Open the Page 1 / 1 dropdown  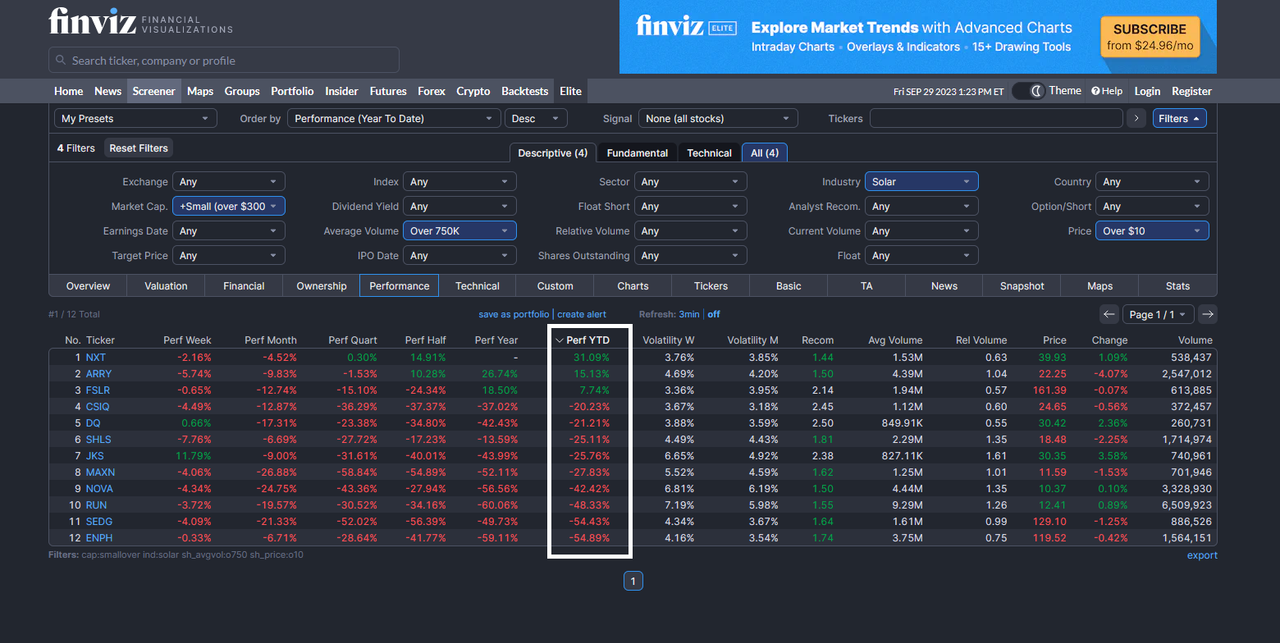pyautogui.click(x=1159, y=314)
